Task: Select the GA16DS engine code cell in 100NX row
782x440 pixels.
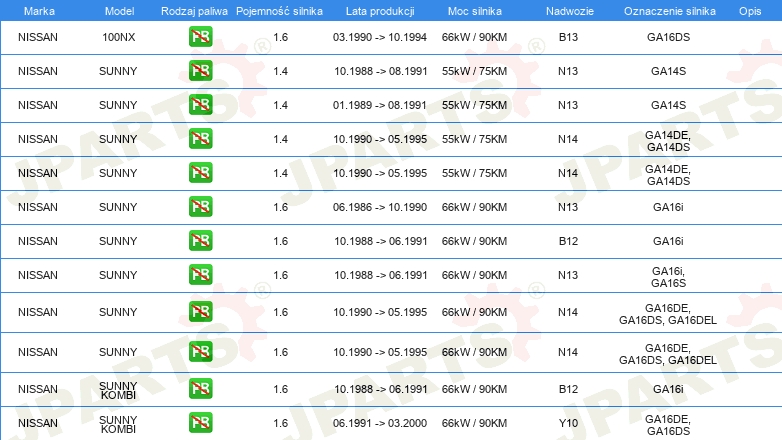Action: click(668, 37)
